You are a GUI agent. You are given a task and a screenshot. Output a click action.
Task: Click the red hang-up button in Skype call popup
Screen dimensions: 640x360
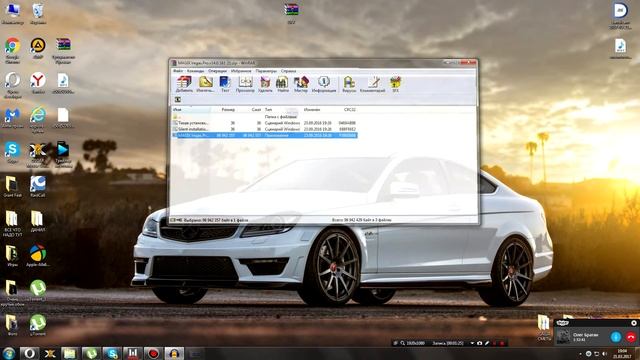tap(631, 337)
